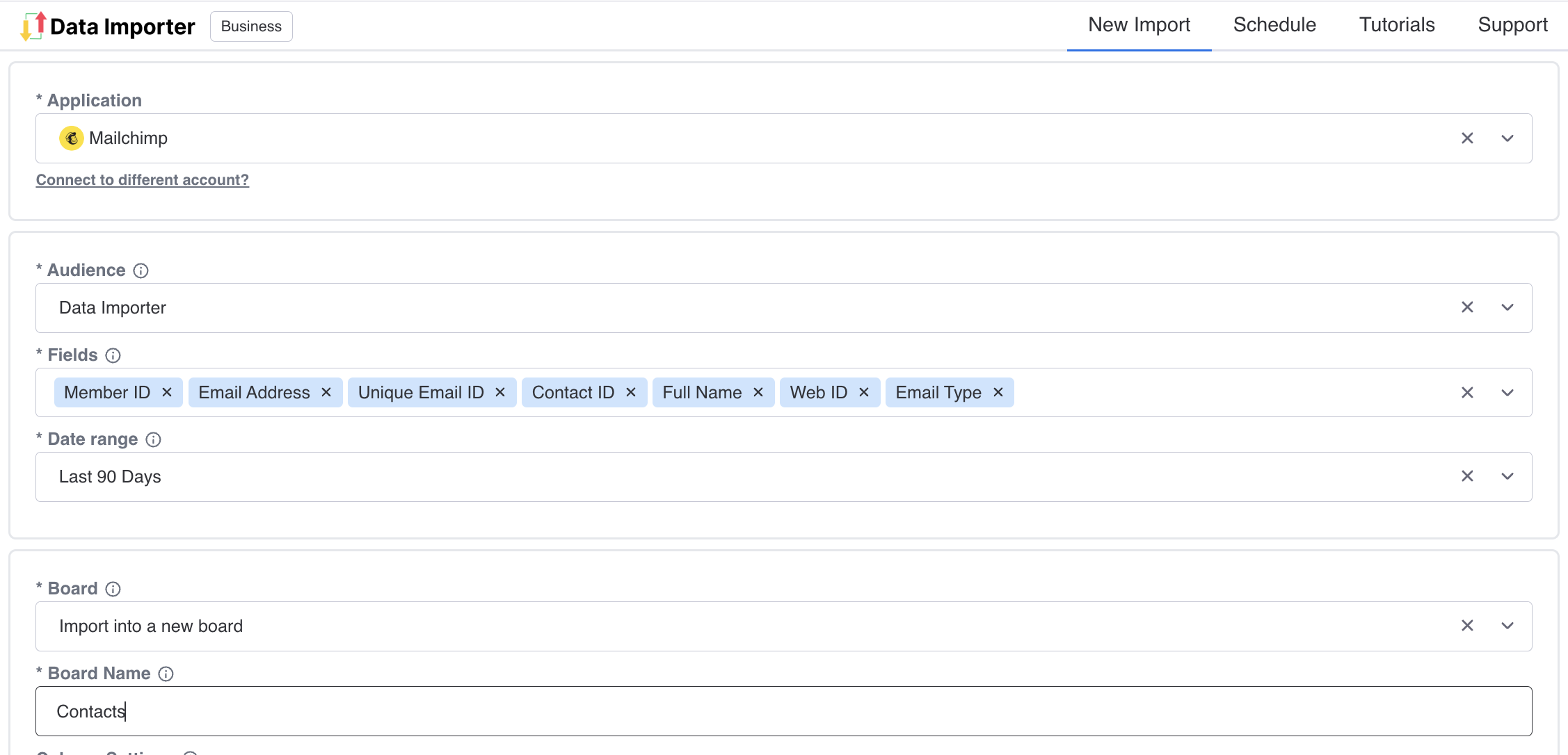Show Date range info tooltip icon
The image size is (1568, 755).
(154, 439)
